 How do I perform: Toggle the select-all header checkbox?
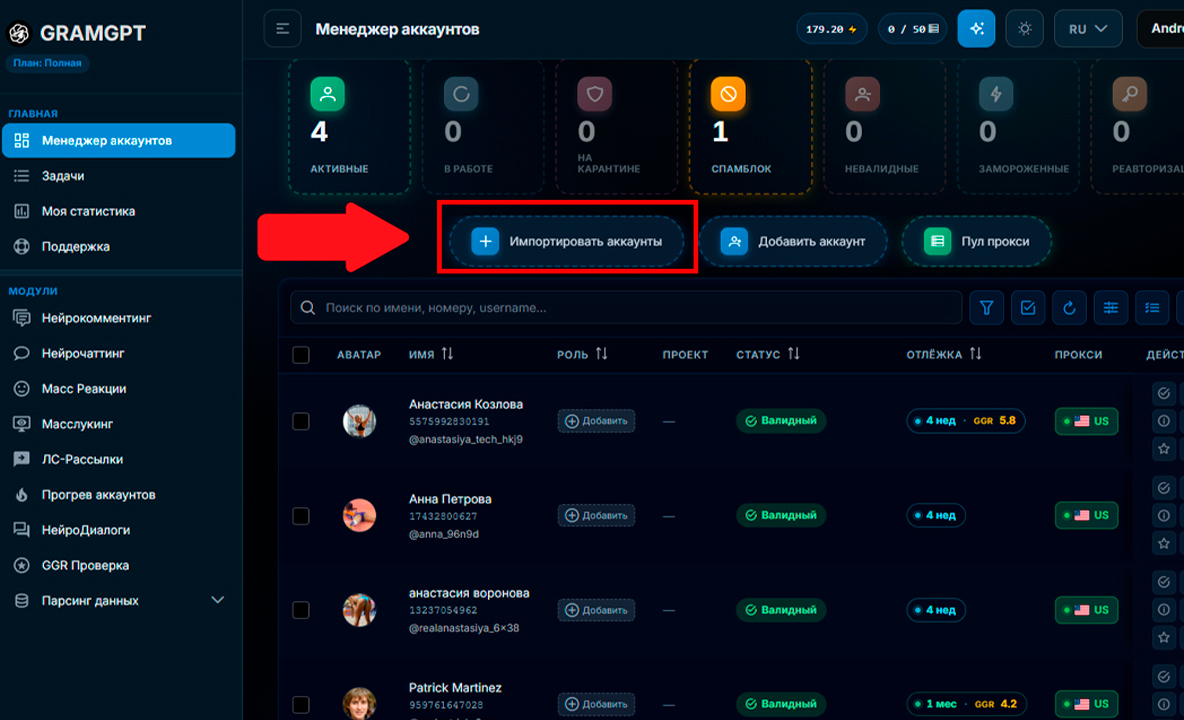[x=301, y=355]
